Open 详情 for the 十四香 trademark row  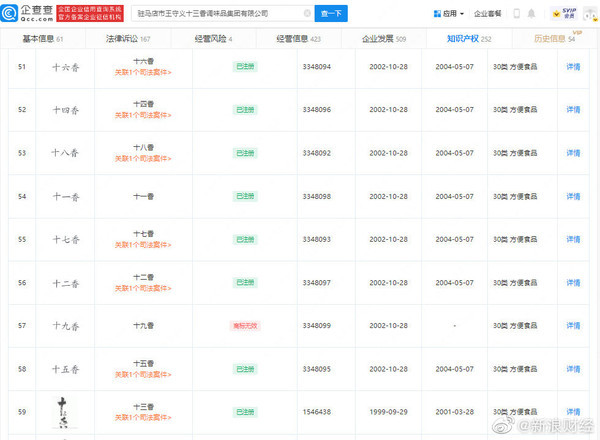click(573, 110)
